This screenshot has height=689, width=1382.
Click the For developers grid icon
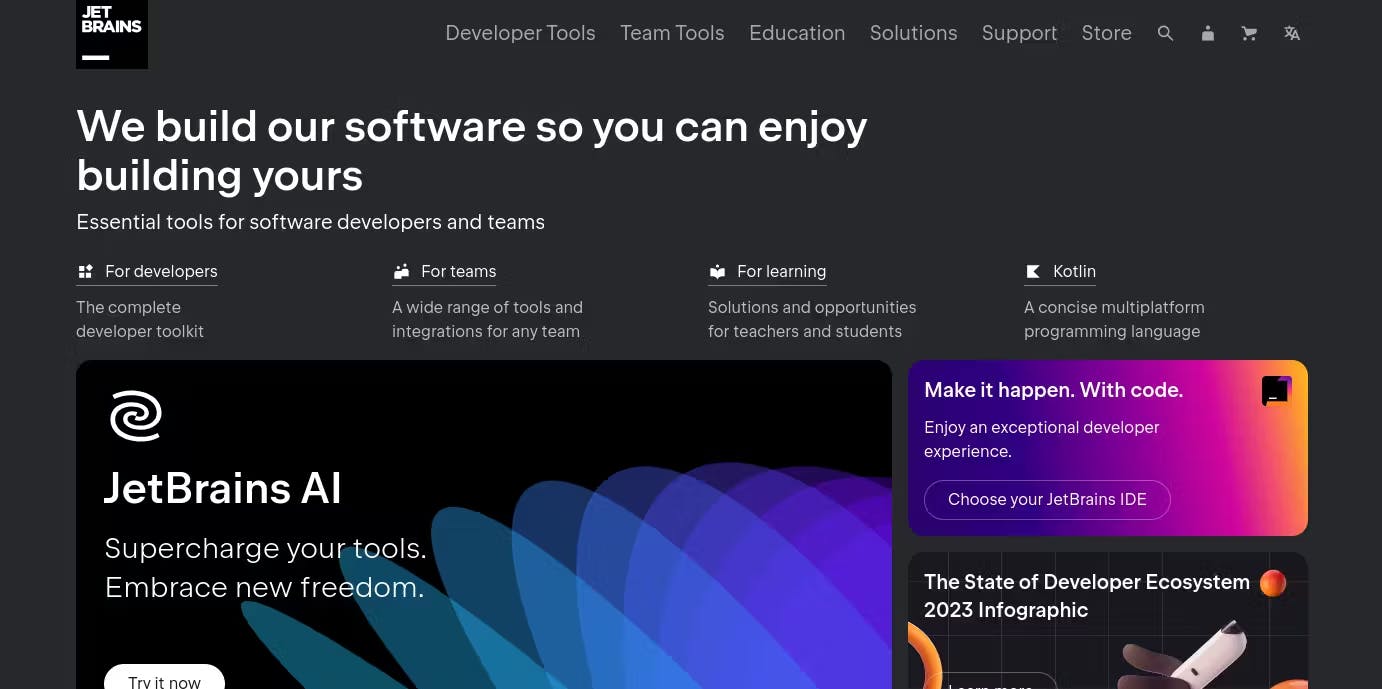tap(85, 271)
